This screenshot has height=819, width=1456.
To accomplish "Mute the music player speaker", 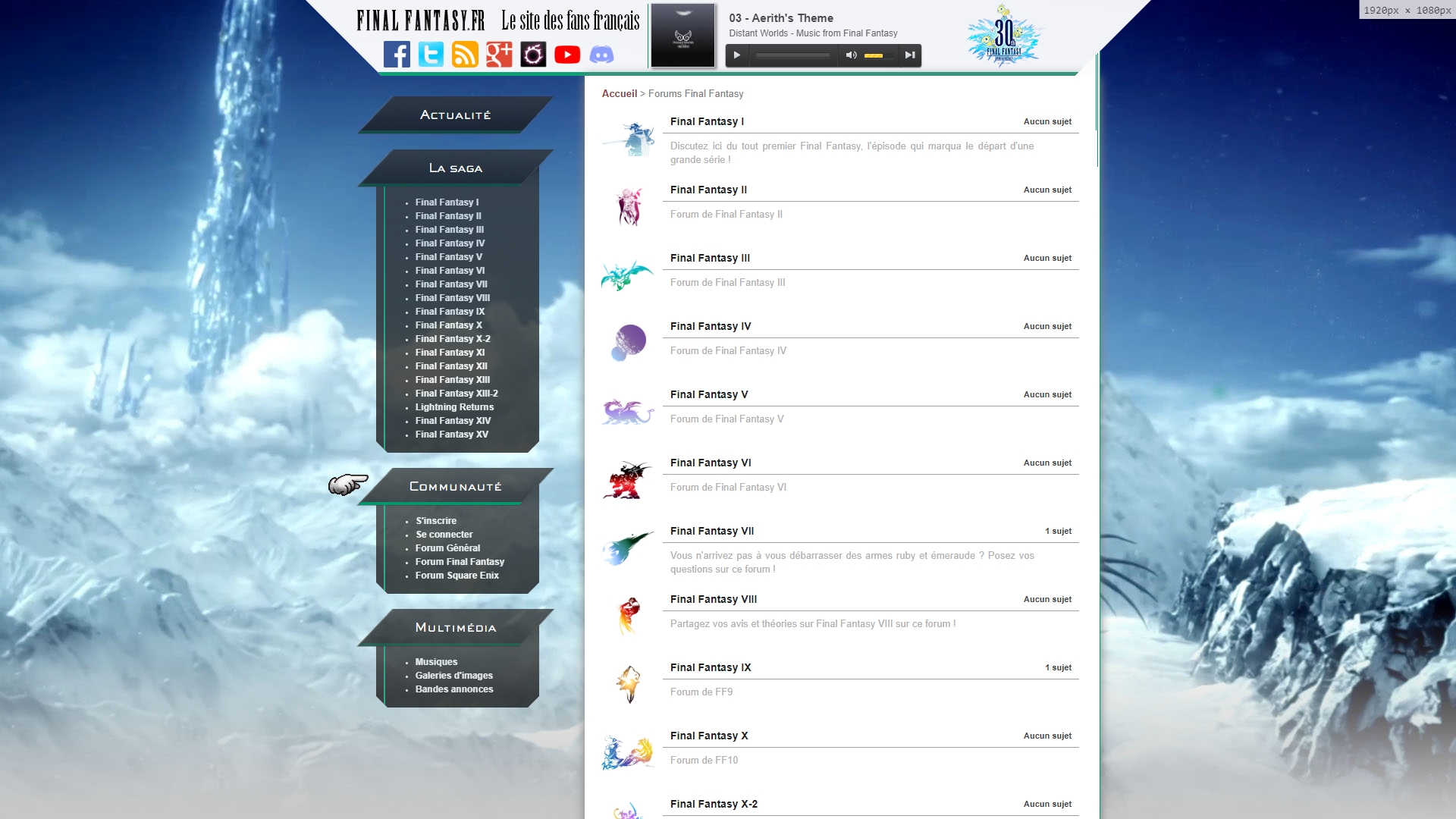I will (x=851, y=55).
